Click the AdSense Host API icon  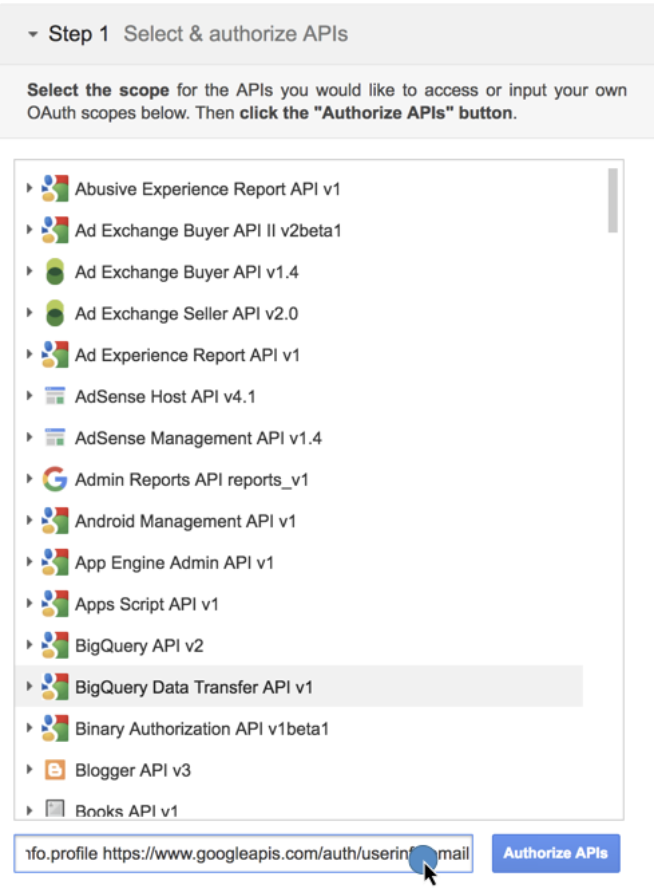[x=55, y=397]
